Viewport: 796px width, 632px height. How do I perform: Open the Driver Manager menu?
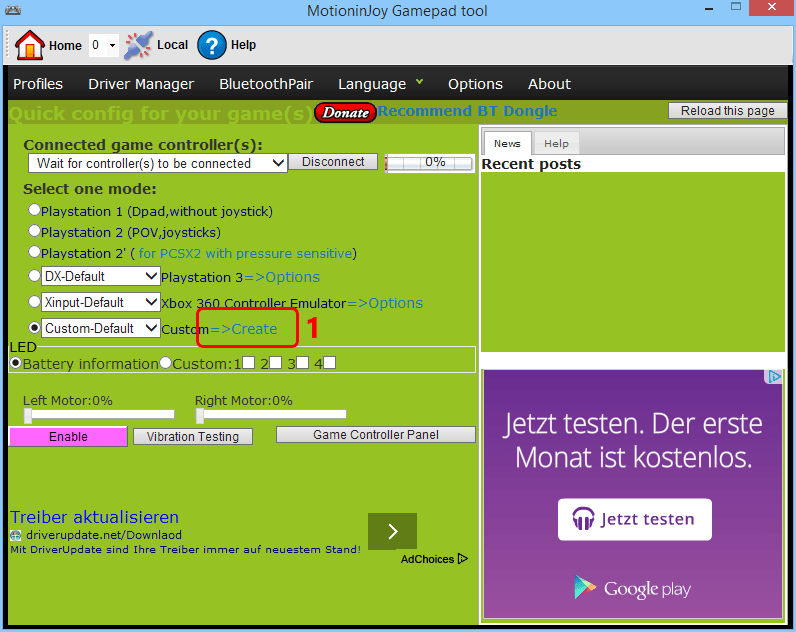[141, 84]
